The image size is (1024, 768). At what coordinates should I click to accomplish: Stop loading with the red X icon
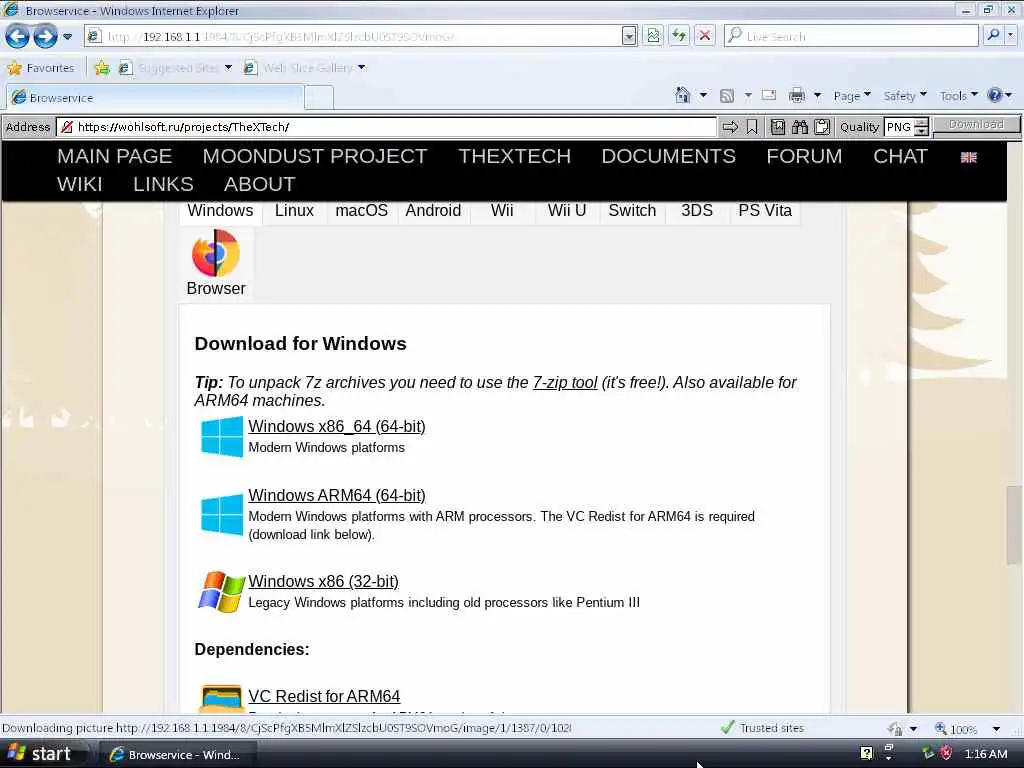pos(705,36)
